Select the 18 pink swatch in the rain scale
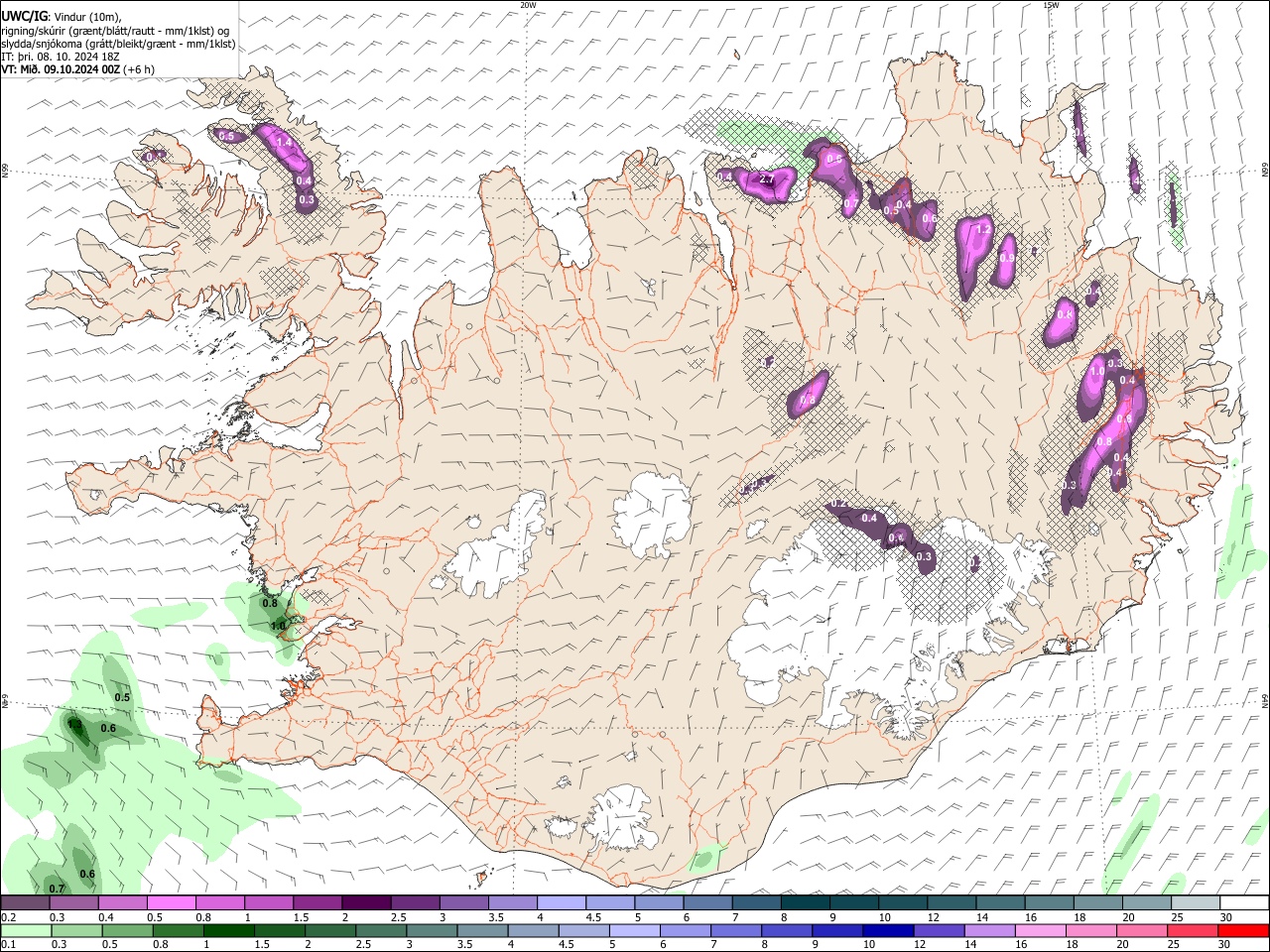 [x=1093, y=930]
